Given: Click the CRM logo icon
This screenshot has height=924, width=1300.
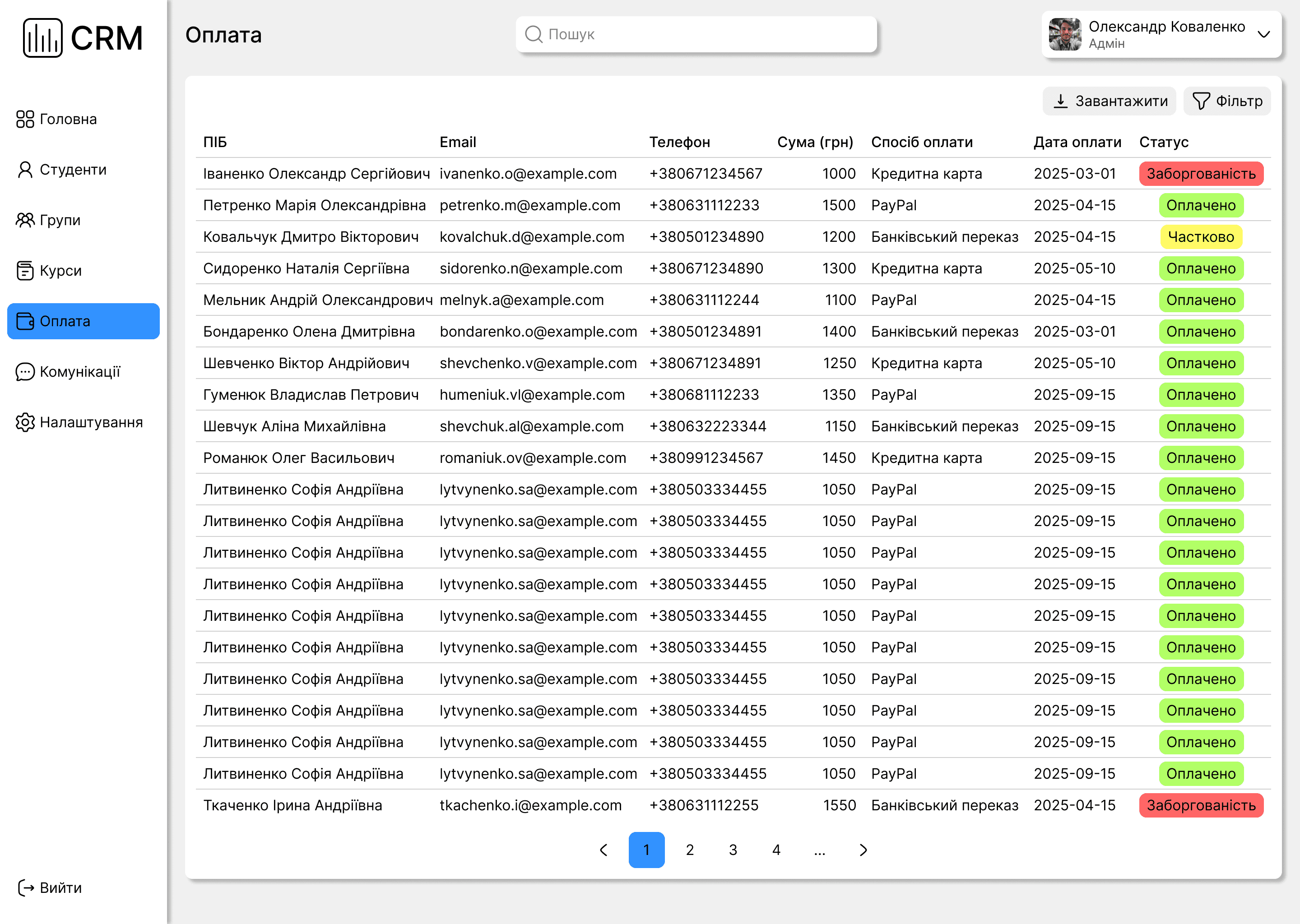Looking at the screenshot, I should pos(42,37).
